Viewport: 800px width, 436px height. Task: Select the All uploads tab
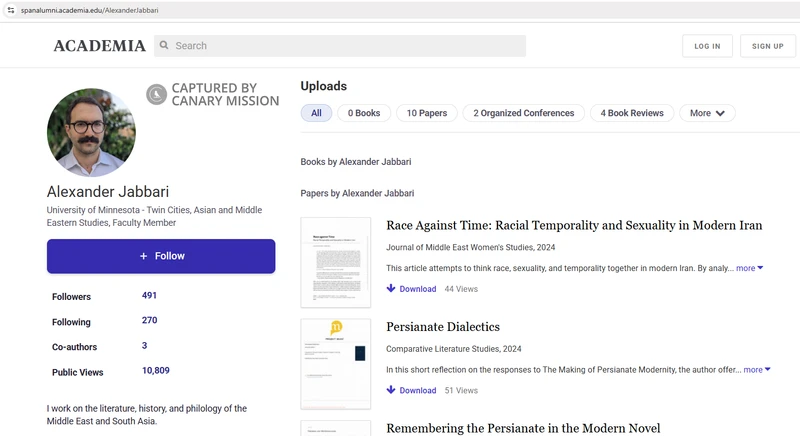[x=316, y=113]
